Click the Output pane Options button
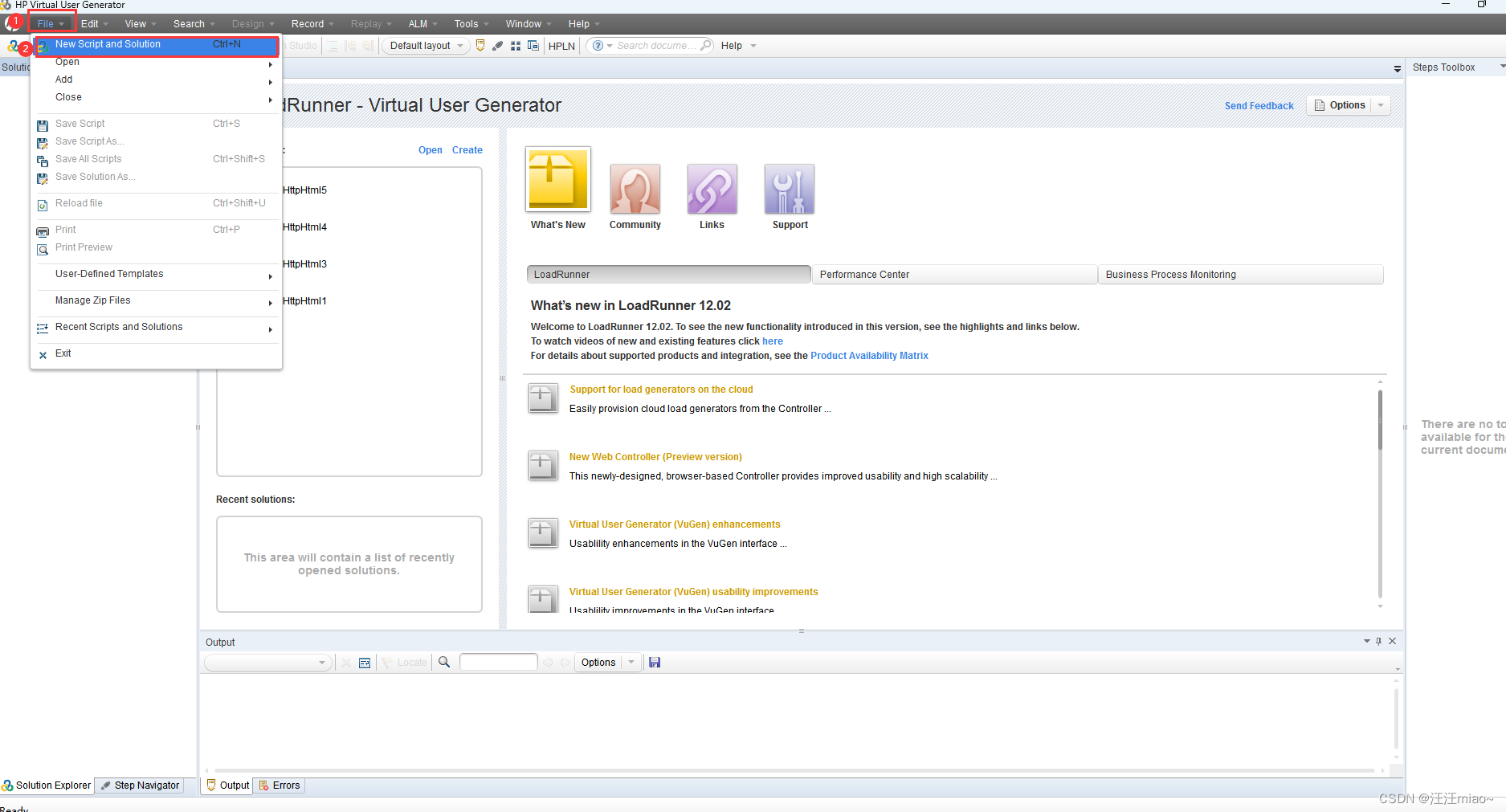Viewport: 1506px width, 812px height. coord(598,663)
